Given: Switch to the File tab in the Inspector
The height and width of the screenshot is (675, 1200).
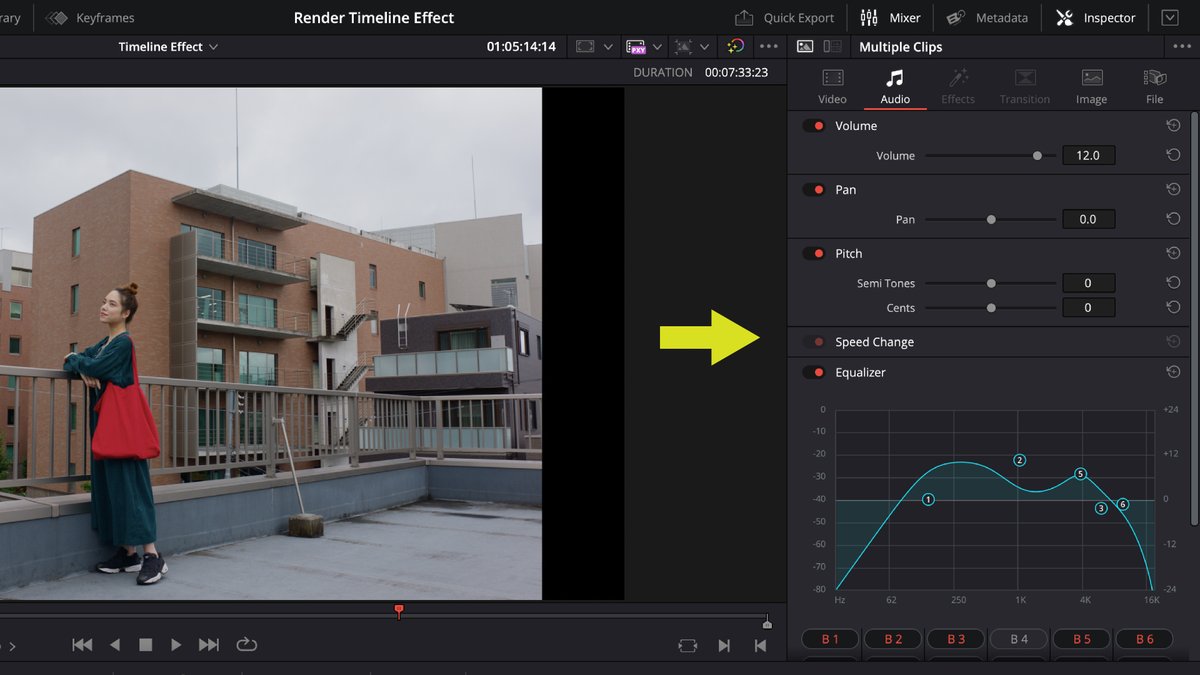Looking at the screenshot, I should click(x=1154, y=85).
